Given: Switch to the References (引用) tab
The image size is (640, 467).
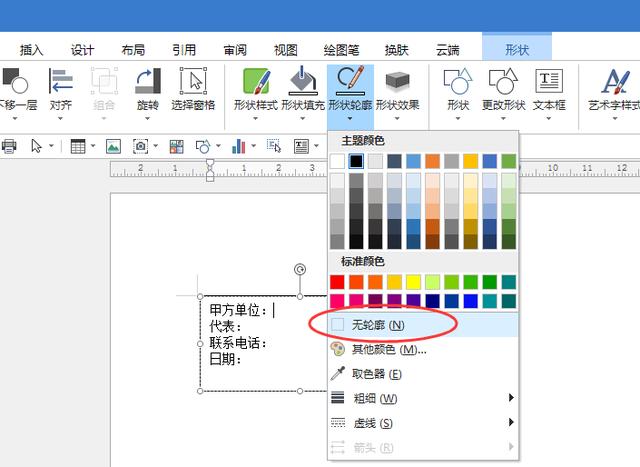Looking at the screenshot, I should pos(184,50).
